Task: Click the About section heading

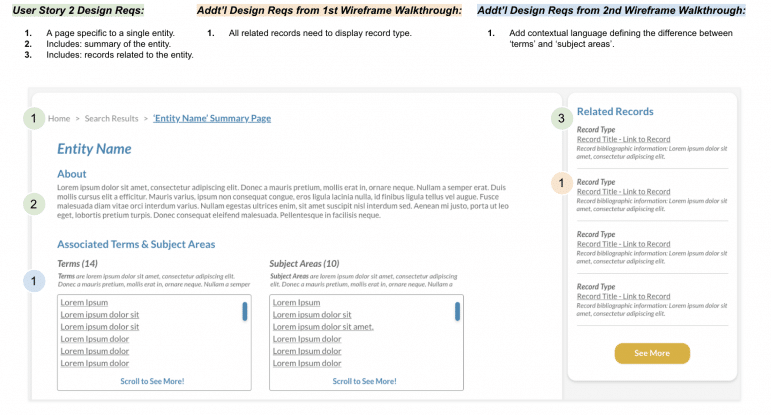Action: (x=72, y=174)
